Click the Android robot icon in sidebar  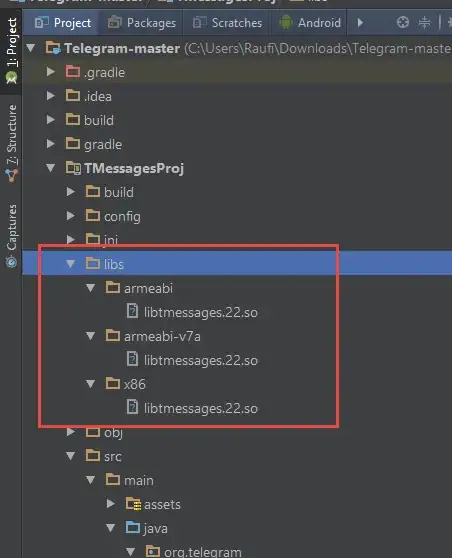[x=11, y=78]
